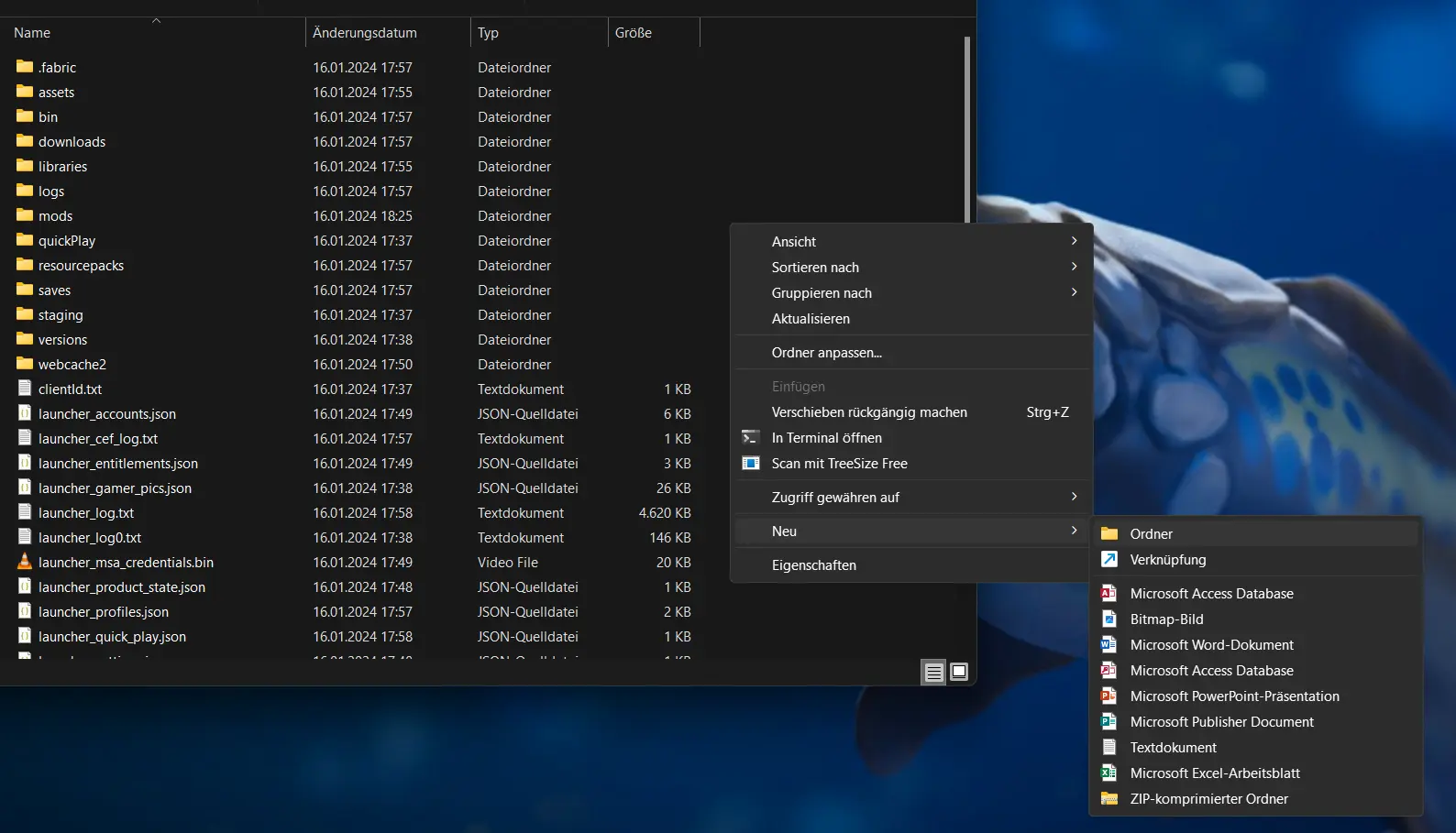Switch to details view layout toggle
Viewport: 1456px width, 833px height.
(x=933, y=673)
